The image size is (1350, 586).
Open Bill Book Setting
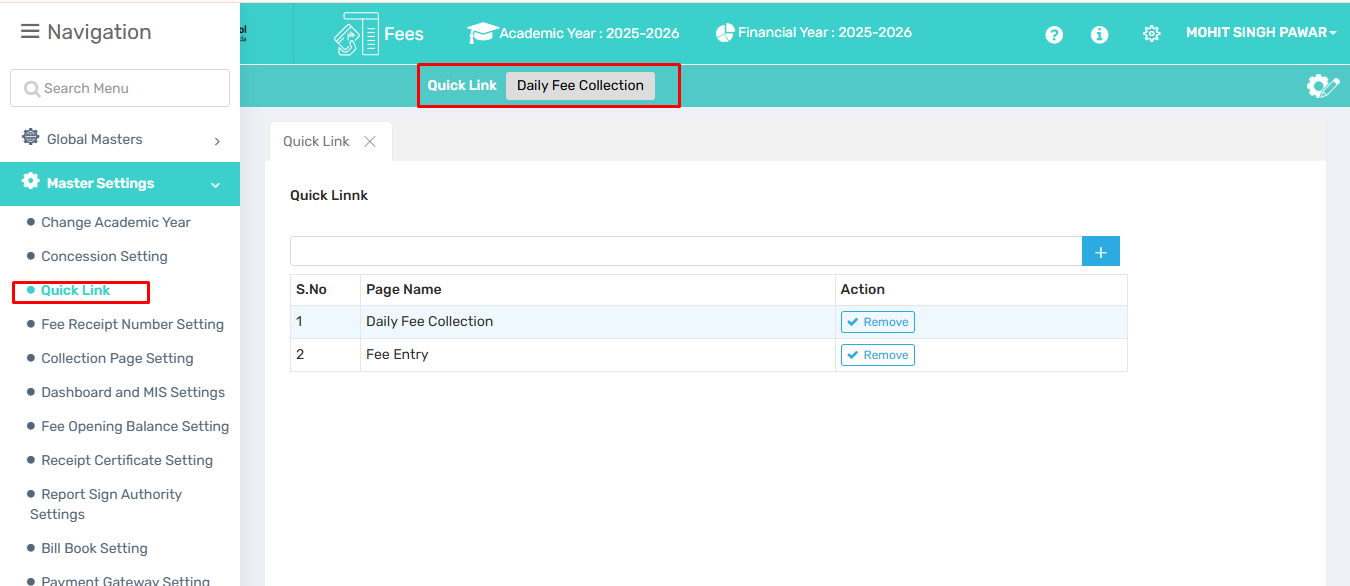point(94,548)
